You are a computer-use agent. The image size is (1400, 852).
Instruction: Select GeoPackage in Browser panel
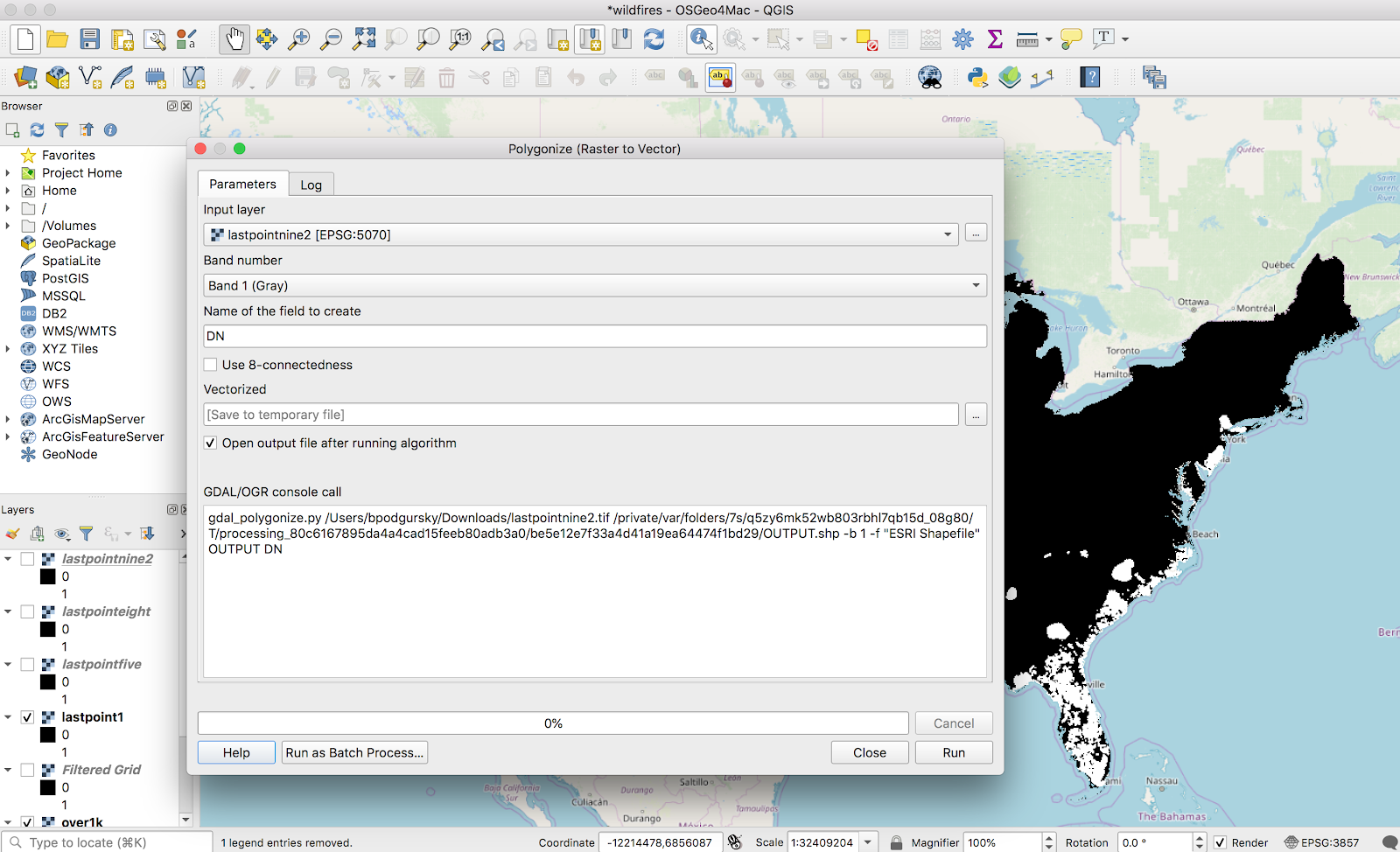79,243
